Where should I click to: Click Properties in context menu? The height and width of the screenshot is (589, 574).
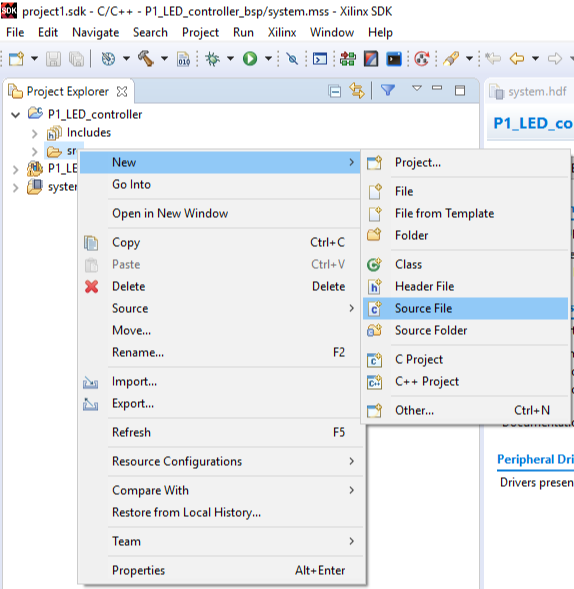221,571
